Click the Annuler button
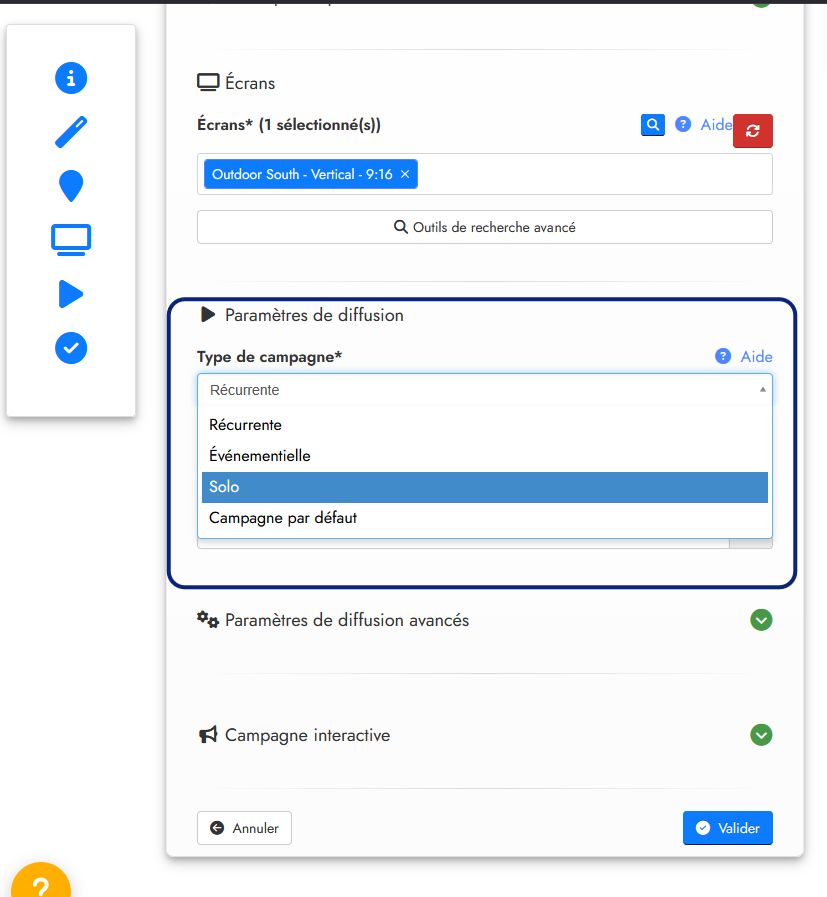This screenshot has width=827, height=897. [x=245, y=828]
